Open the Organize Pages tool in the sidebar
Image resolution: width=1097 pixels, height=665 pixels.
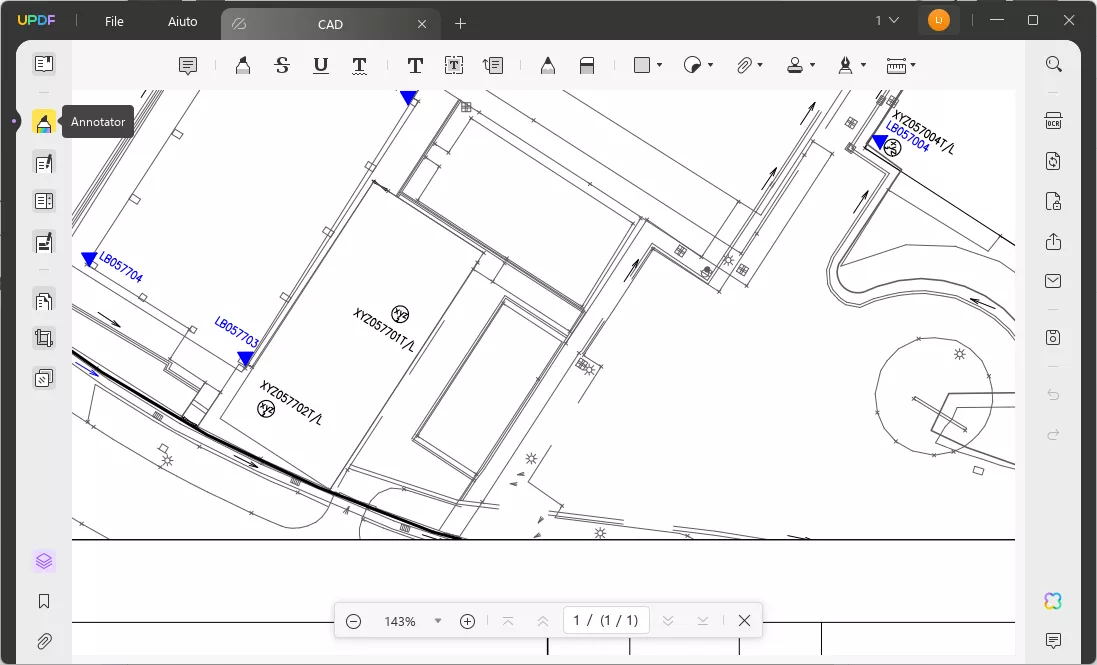43,301
